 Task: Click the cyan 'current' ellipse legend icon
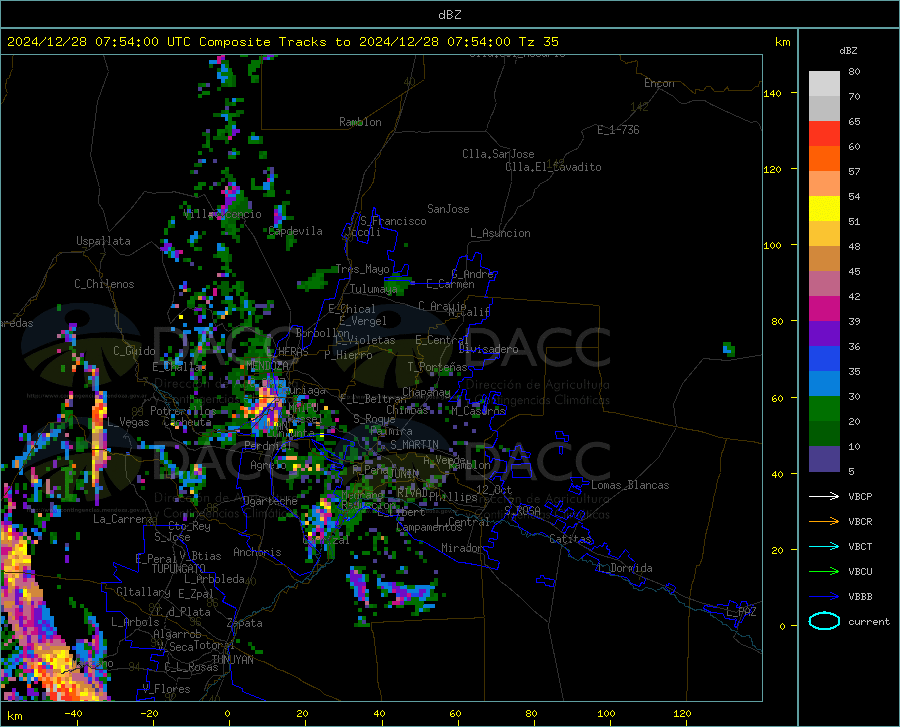pyautogui.click(x=824, y=621)
